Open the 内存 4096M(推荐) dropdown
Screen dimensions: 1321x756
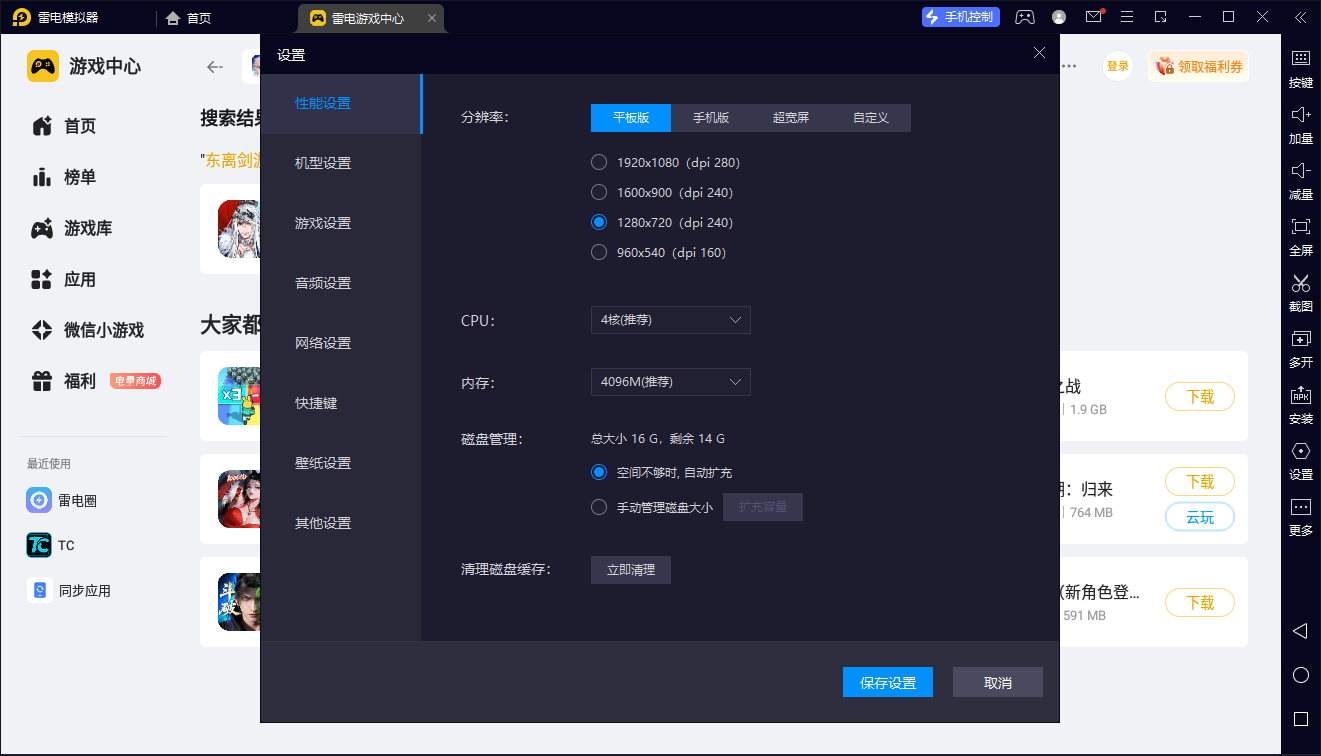pyautogui.click(x=671, y=382)
